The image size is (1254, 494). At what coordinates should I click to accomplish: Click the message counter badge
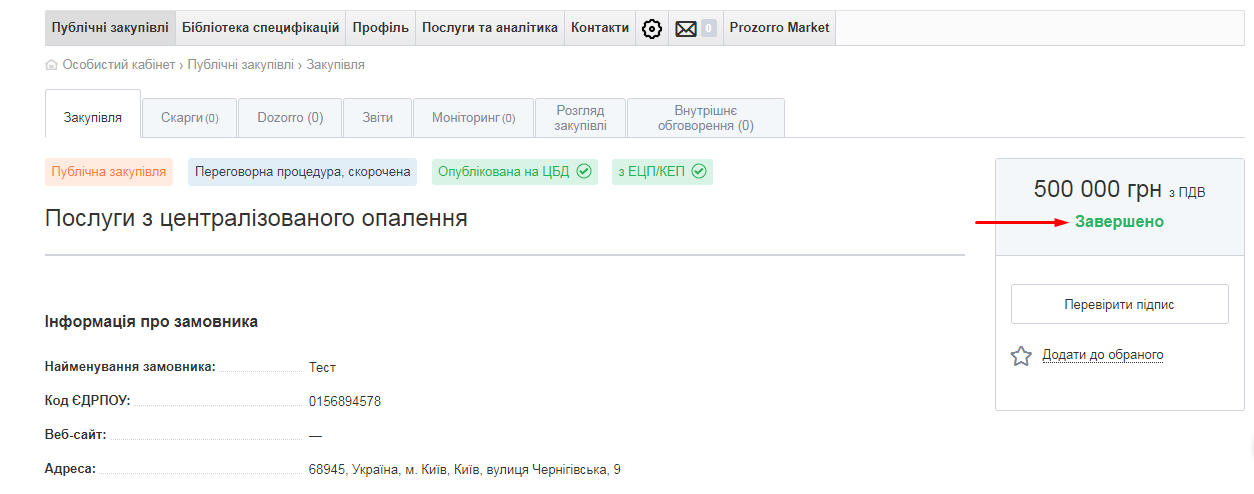[709, 29]
